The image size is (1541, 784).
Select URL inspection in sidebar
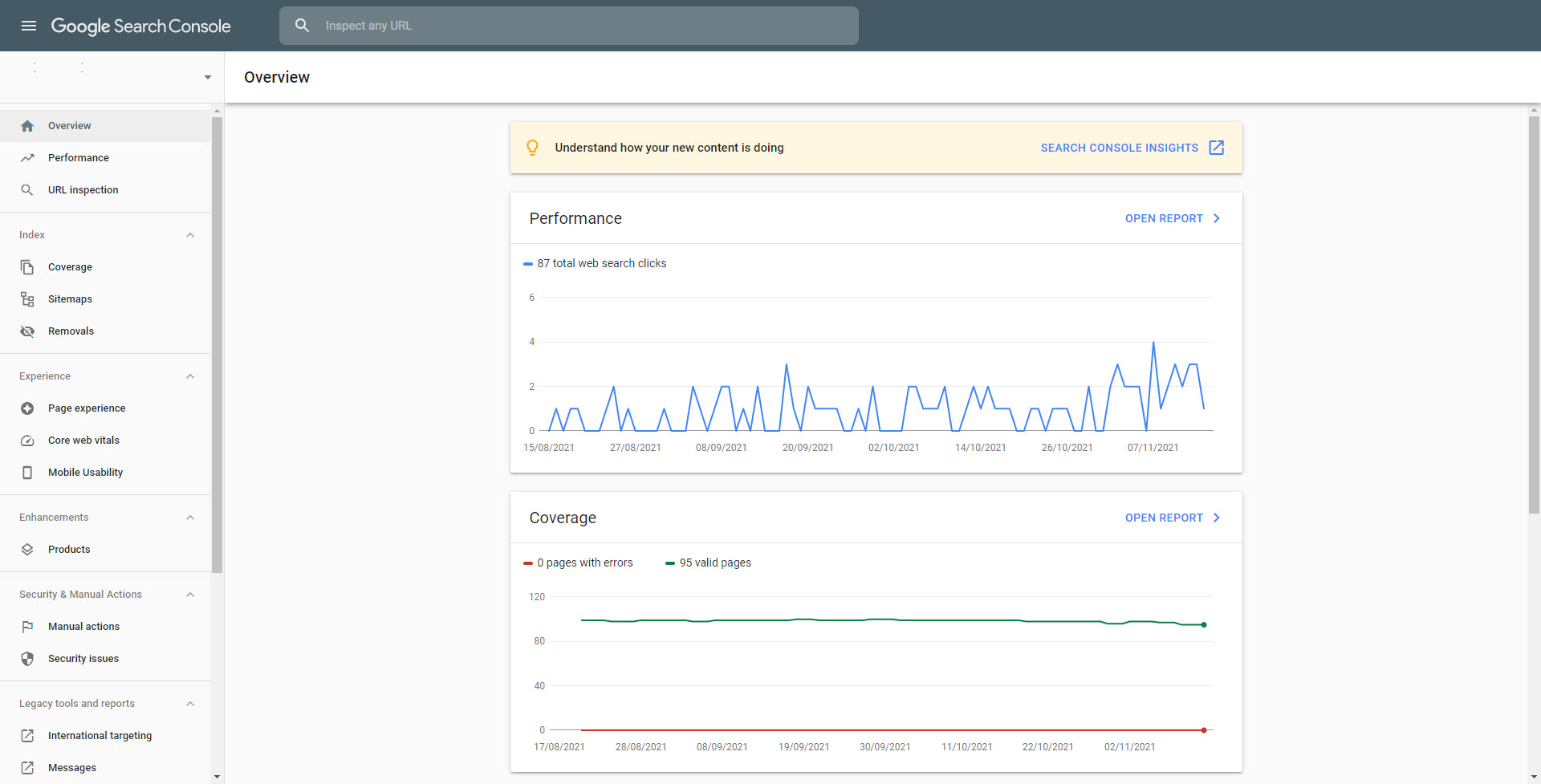tap(105, 190)
